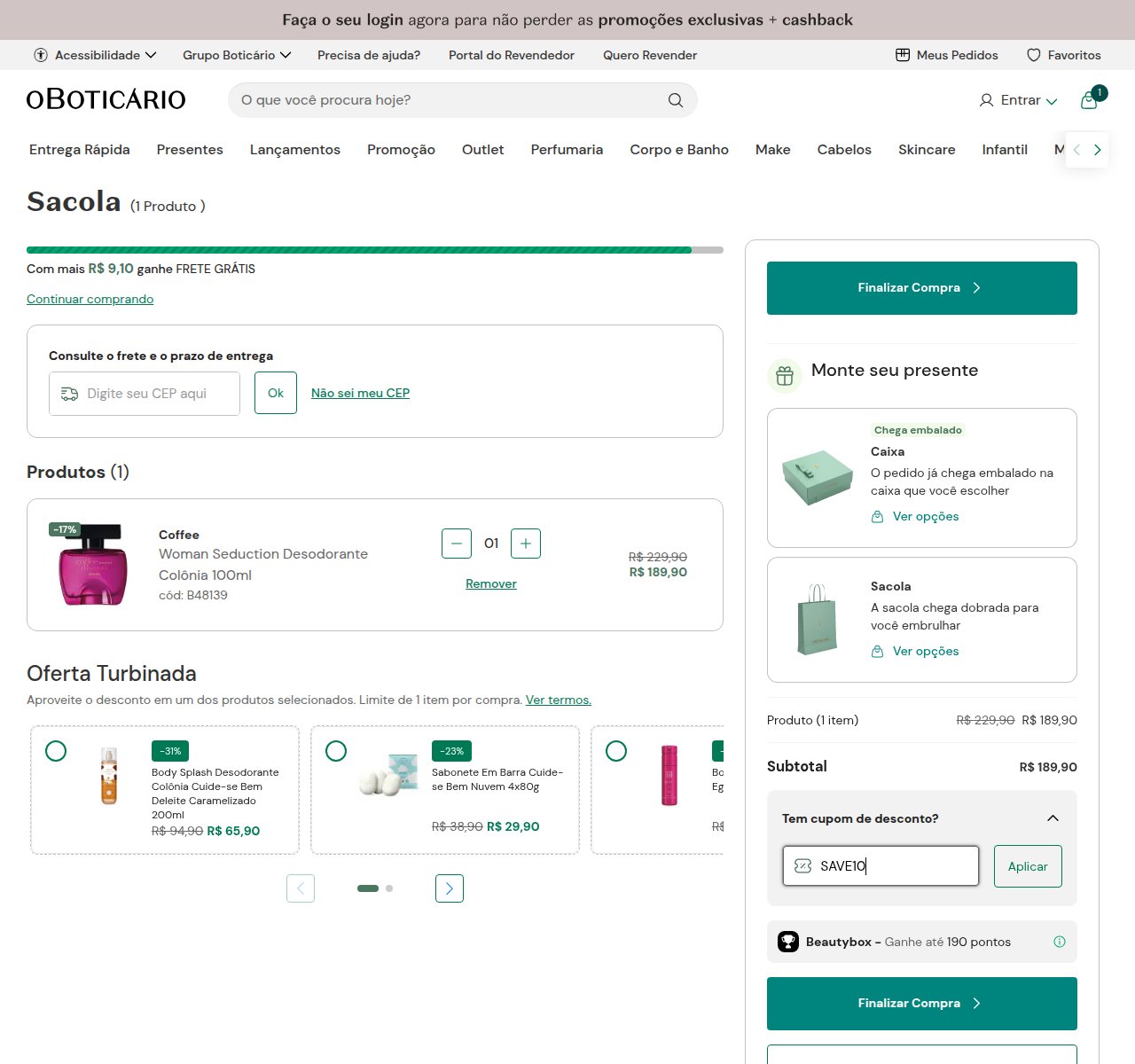Increase Coffee perfume quantity with plus
Image resolution: width=1135 pixels, height=1064 pixels.
526,544
